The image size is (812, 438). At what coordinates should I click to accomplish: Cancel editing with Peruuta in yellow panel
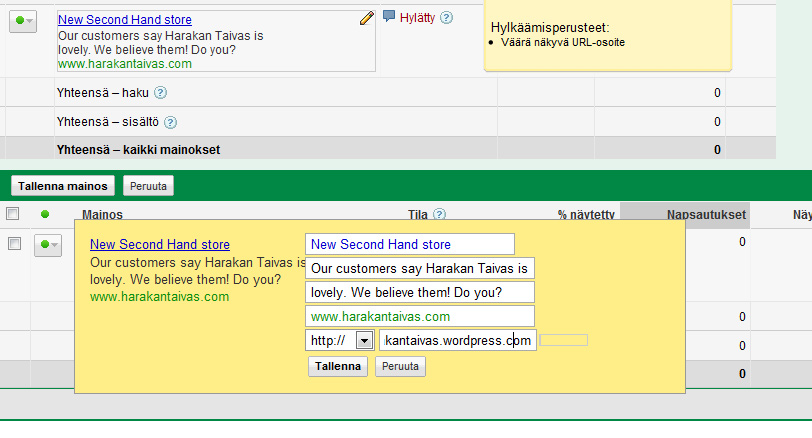tap(400, 366)
